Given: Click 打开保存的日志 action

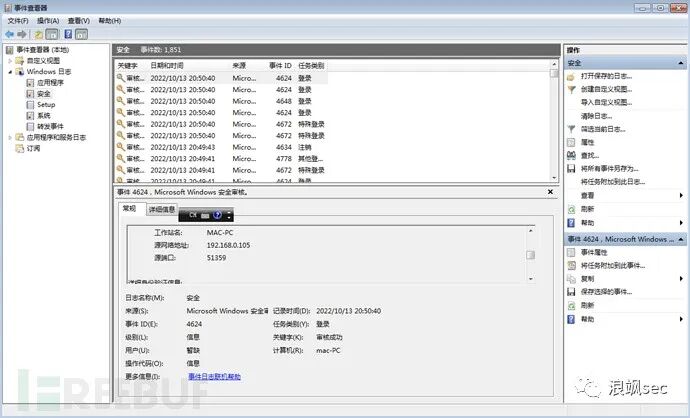Looking at the screenshot, I should point(606,76).
